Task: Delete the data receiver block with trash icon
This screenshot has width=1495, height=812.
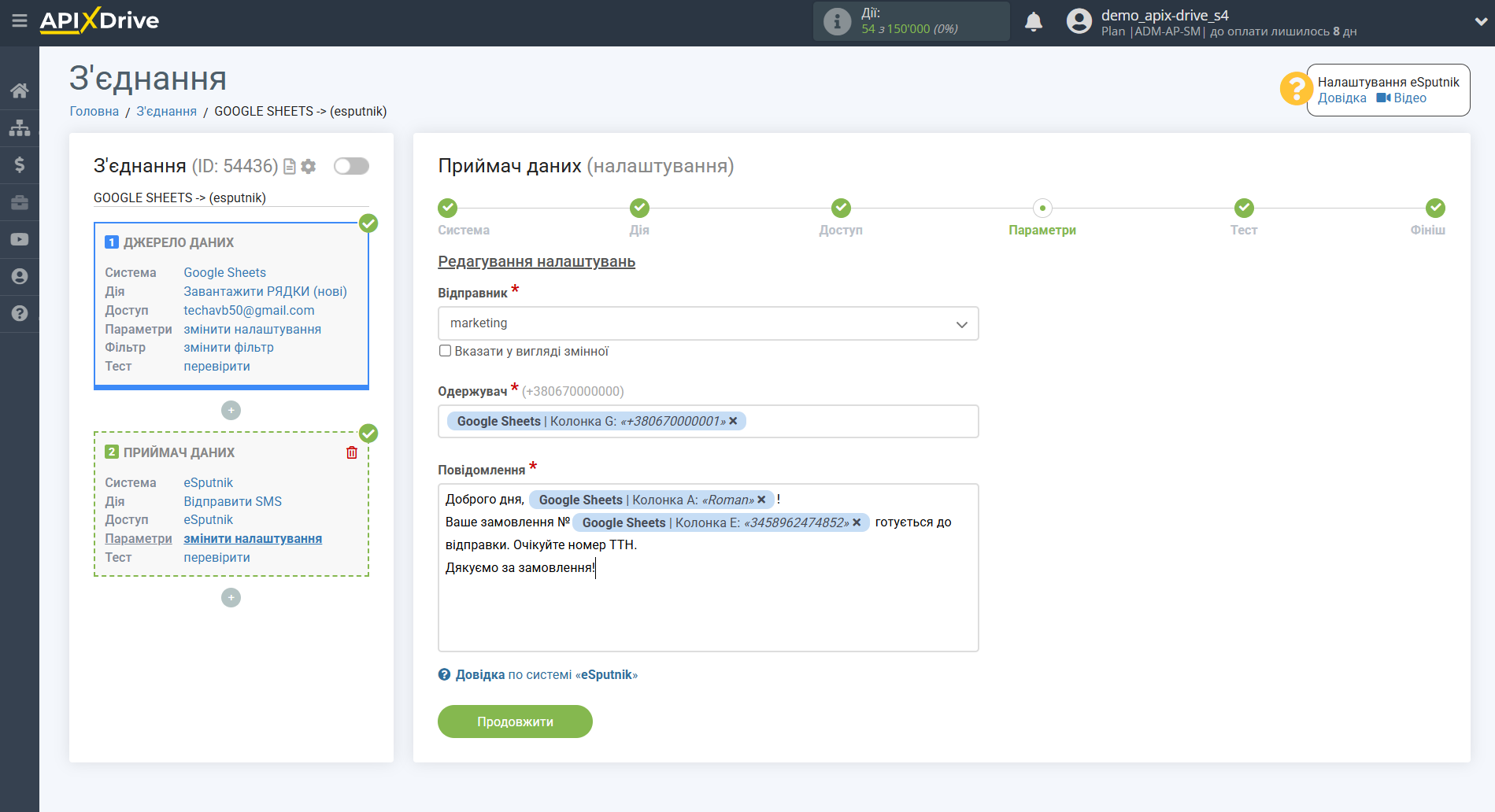Action: (352, 452)
